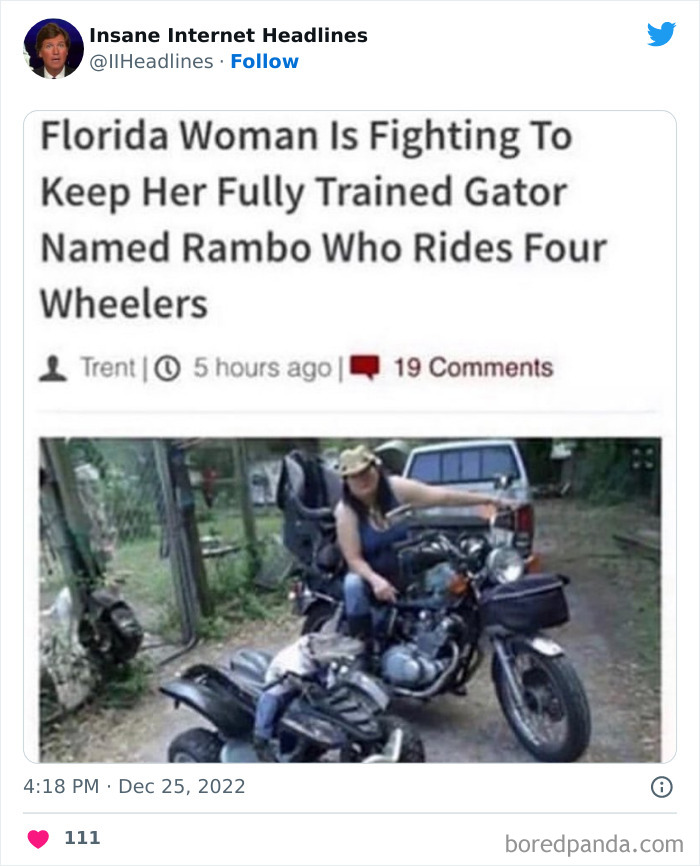Screen dimensions: 700x866
Task: Open the tweet info circle icon
Action: (x=661, y=786)
